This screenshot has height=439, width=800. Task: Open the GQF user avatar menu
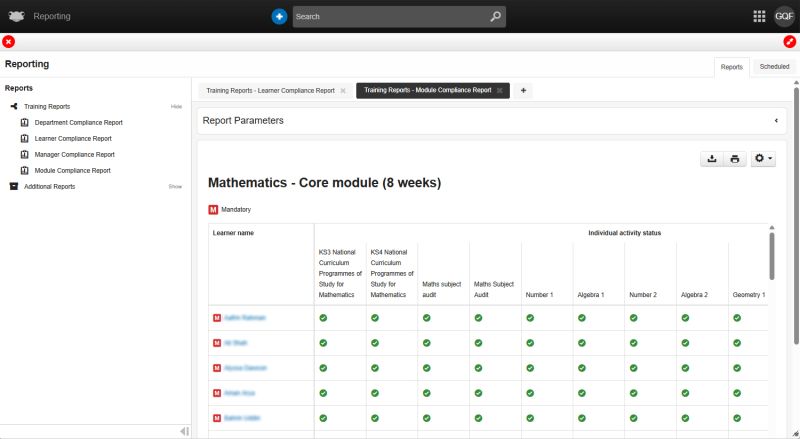click(784, 16)
